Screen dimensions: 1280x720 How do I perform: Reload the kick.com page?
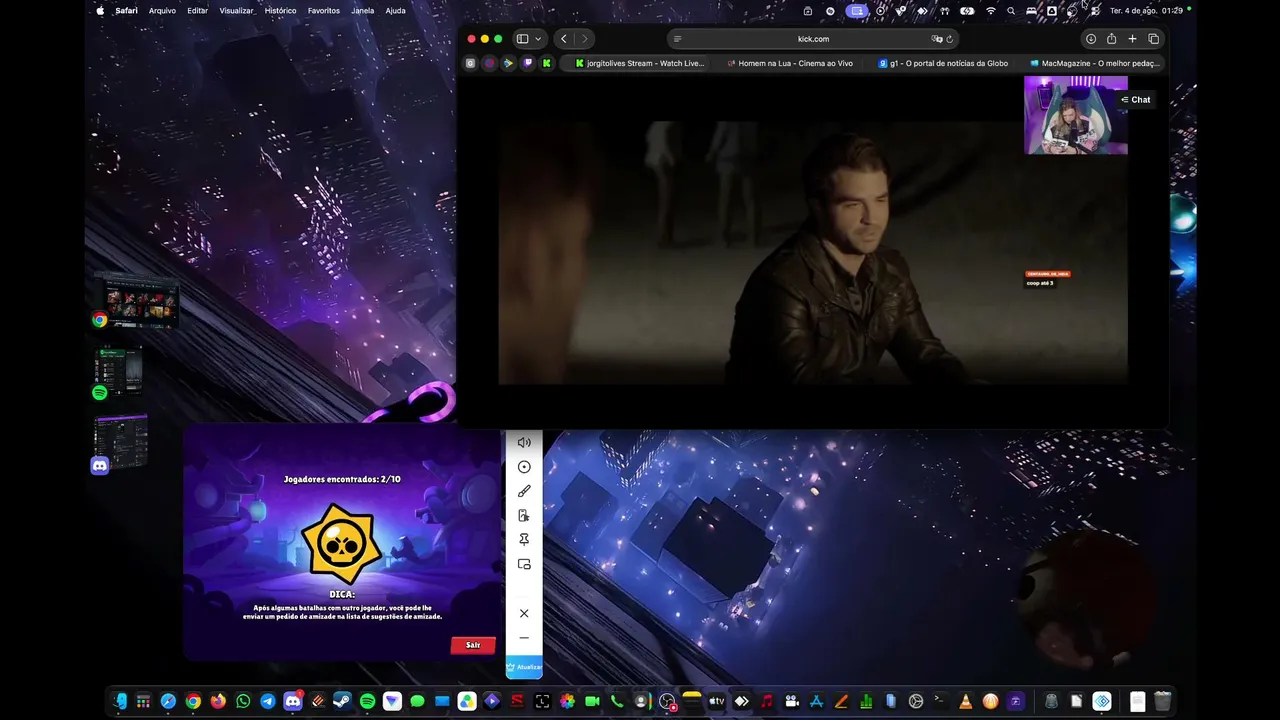pos(949,39)
